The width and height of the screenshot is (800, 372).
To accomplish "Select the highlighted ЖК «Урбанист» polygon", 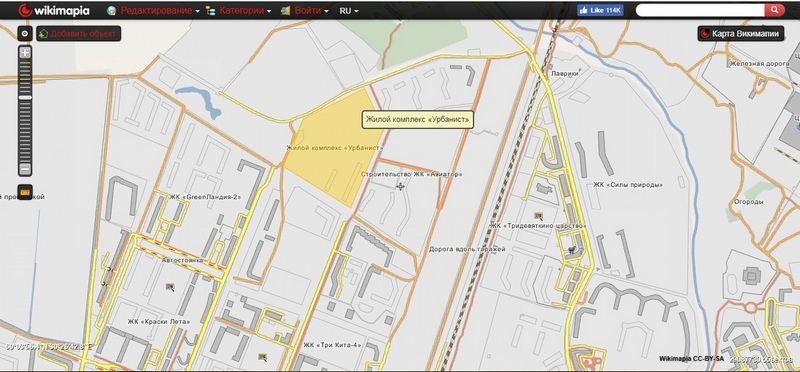I will pyautogui.click(x=333, y=153).
